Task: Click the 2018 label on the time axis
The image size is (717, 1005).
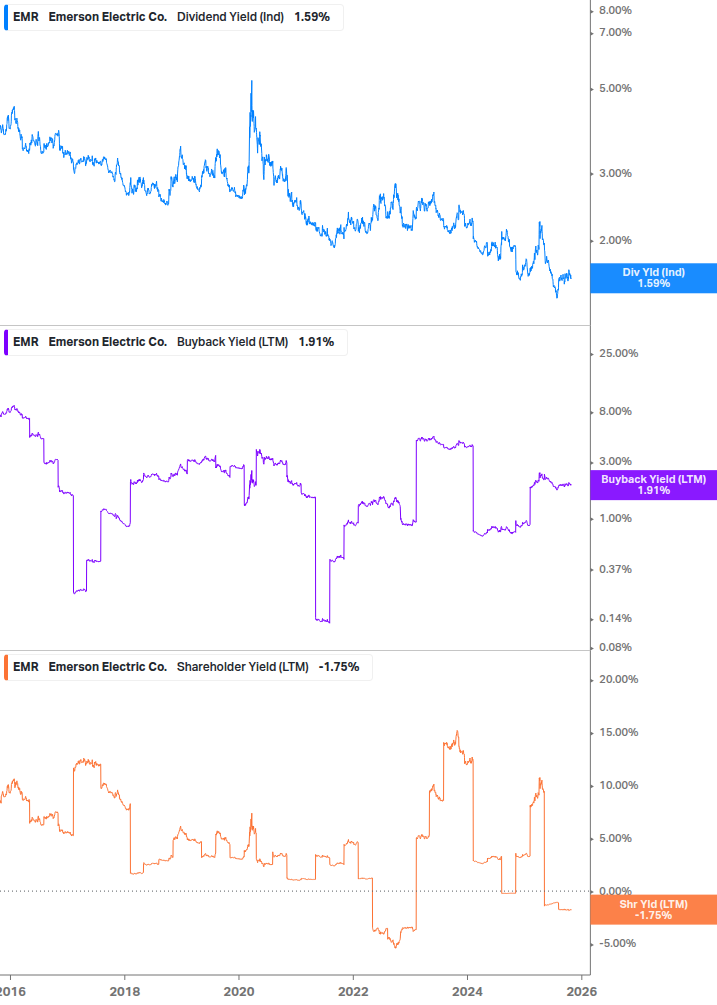Action: [124, 991]
